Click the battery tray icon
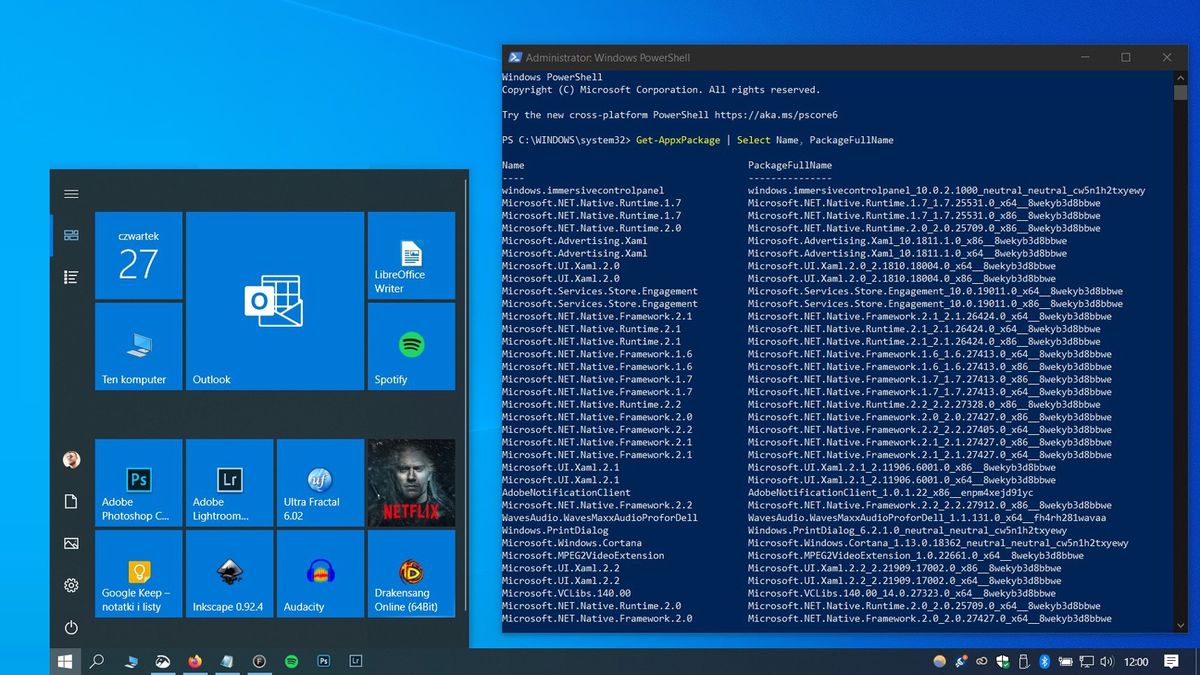This screenshot has width=1200, height=675. [x=1066, y=661]
